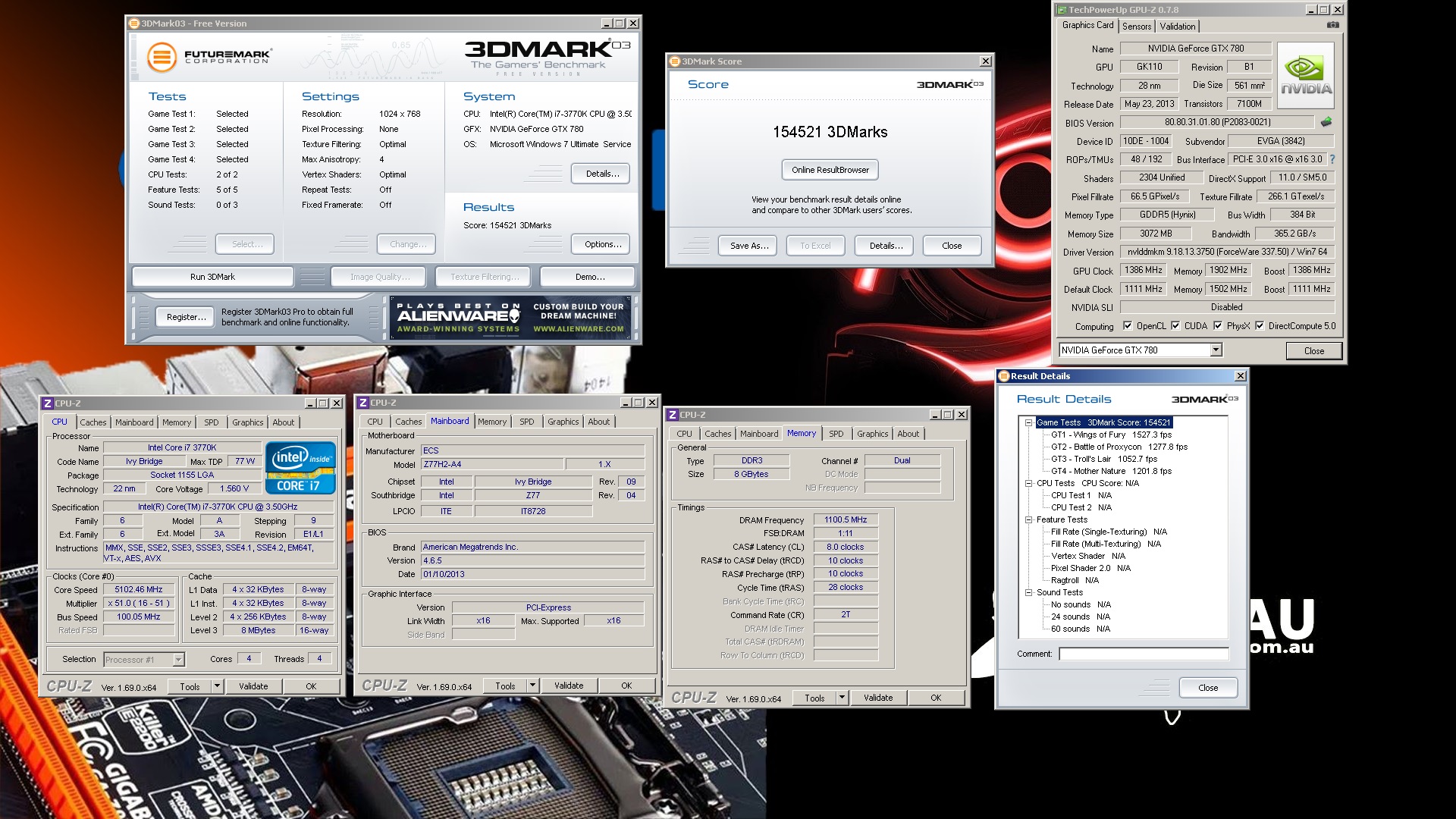Click the DRAM Frequency value 1100.5 MHz
The height and width of the screenshot is (819, 1456).
846,519
